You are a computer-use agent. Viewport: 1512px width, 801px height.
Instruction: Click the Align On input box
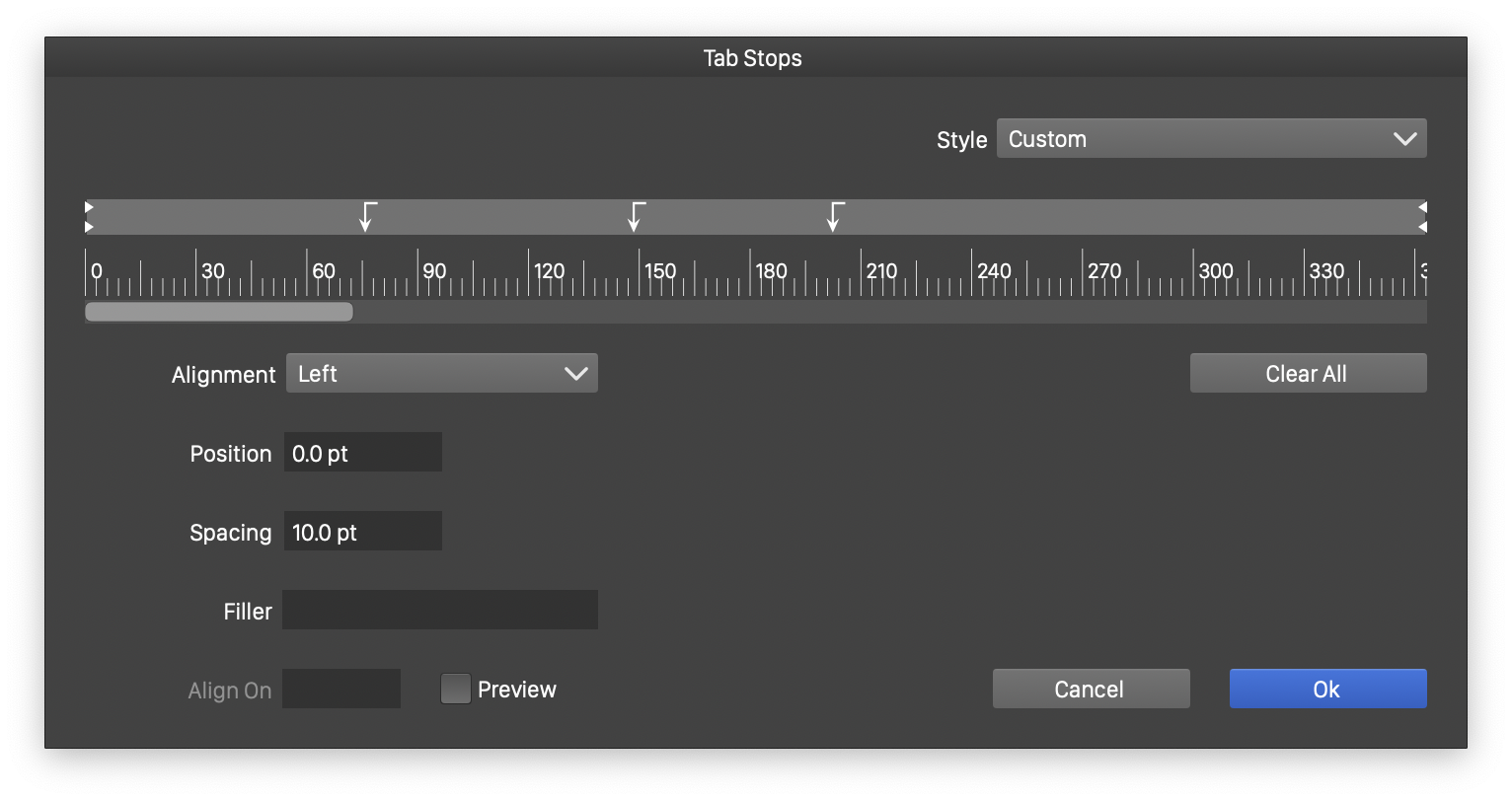pos(341,689)
